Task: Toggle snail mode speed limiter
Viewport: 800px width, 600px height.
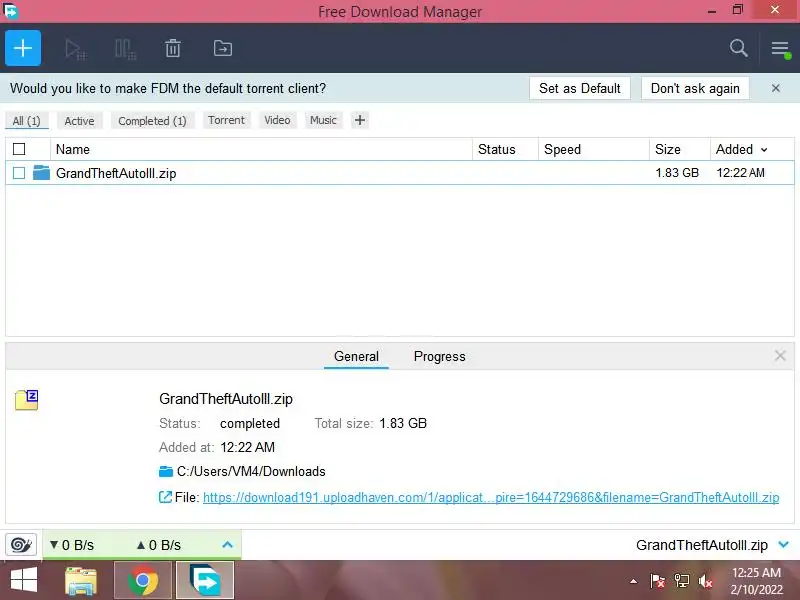Action: coord(21,545)
